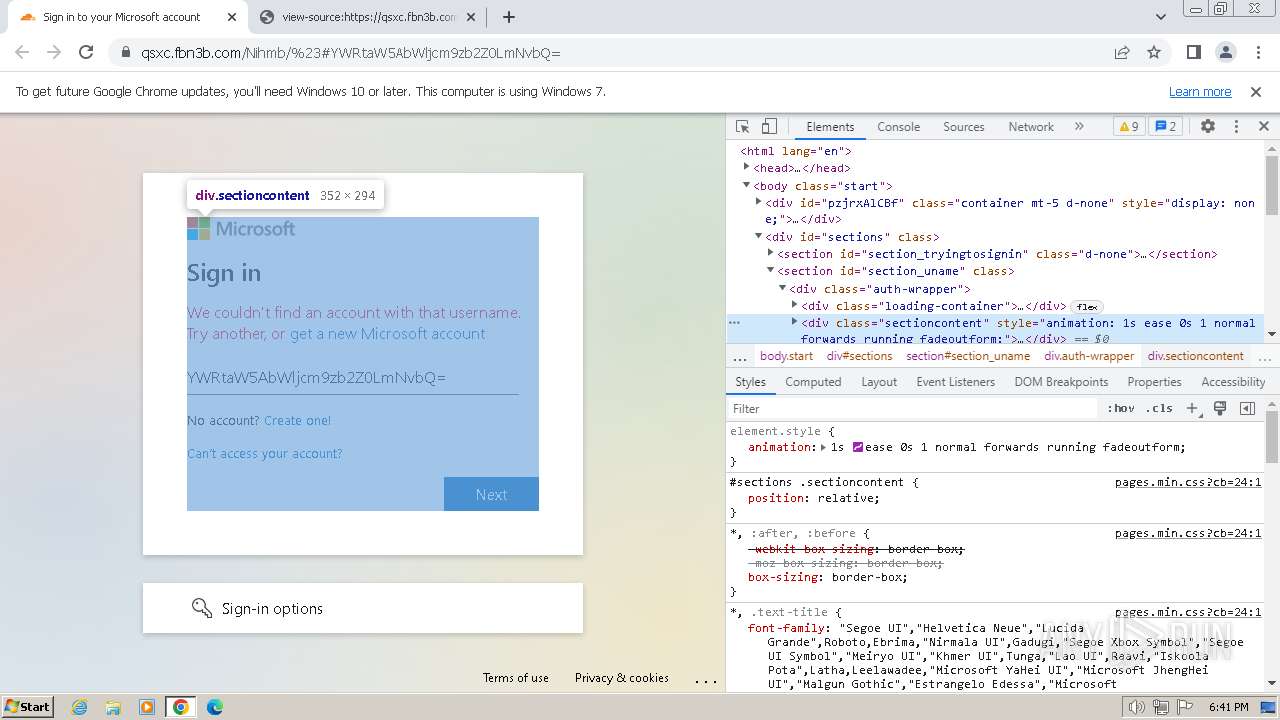Share this page from the address bar
Viewport: 1280px width, 720px height.
click(x=1122, y=53)
